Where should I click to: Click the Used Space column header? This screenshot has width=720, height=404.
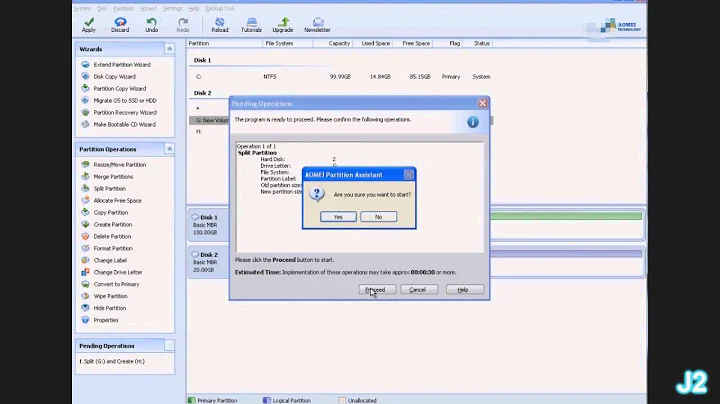point(375,43)
